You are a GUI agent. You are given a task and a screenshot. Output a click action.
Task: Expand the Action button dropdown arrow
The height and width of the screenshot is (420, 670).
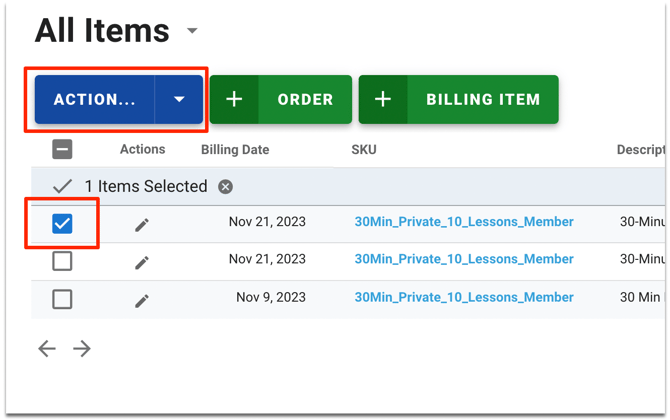(x=179, y=100)
